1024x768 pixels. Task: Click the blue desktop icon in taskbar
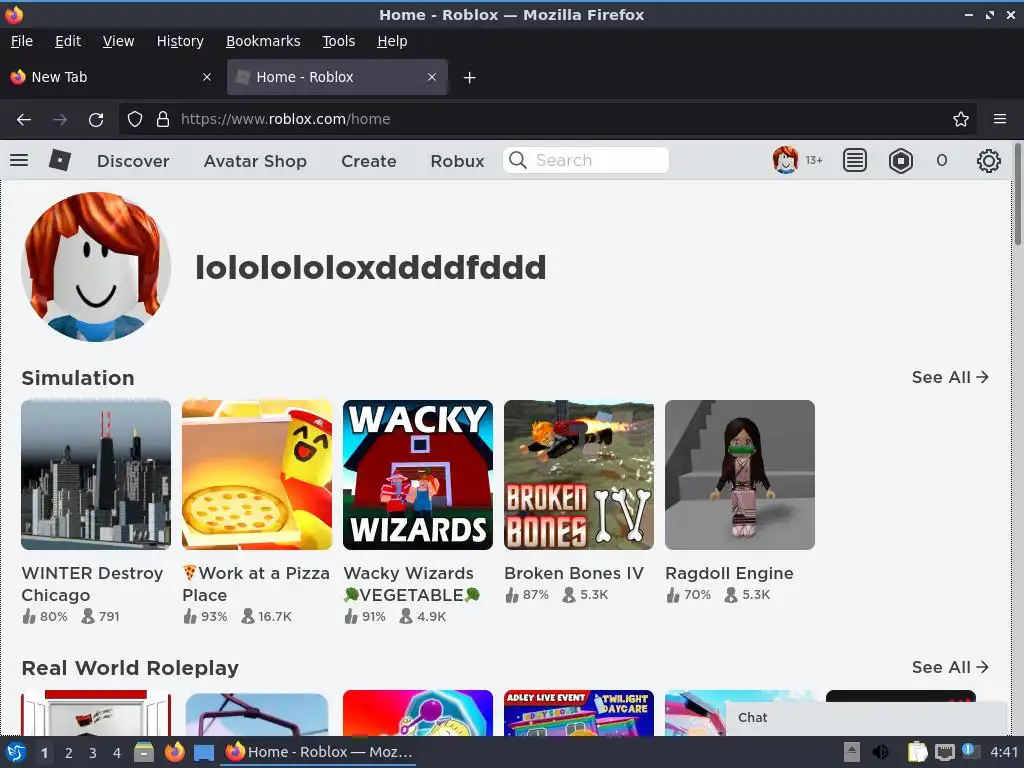(204, 752)
